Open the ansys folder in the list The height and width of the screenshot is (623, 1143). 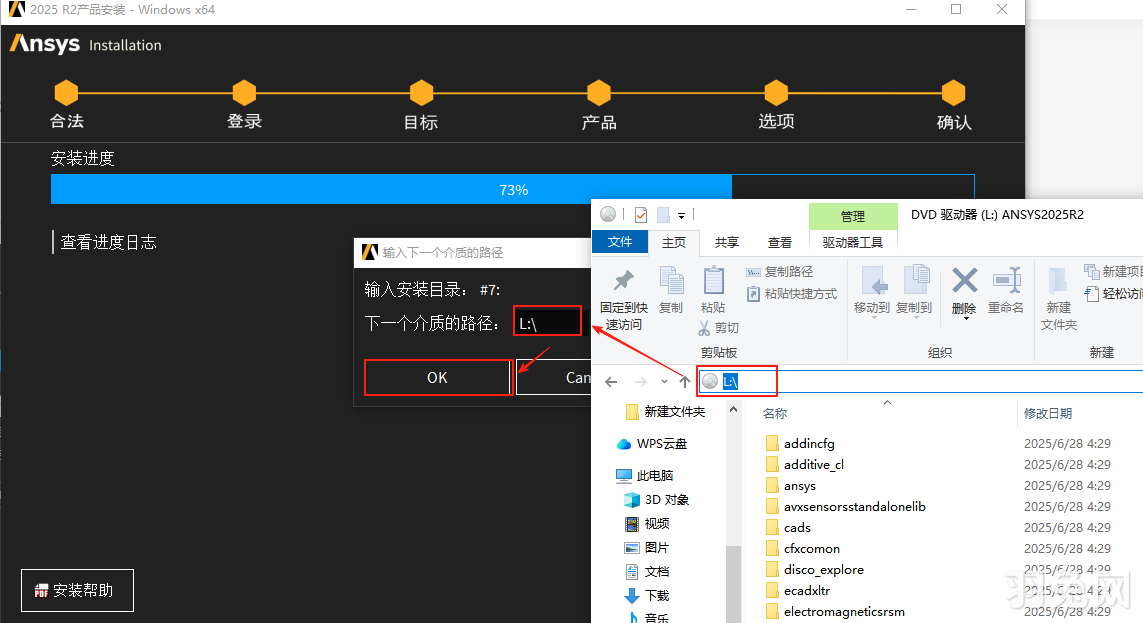797,485
